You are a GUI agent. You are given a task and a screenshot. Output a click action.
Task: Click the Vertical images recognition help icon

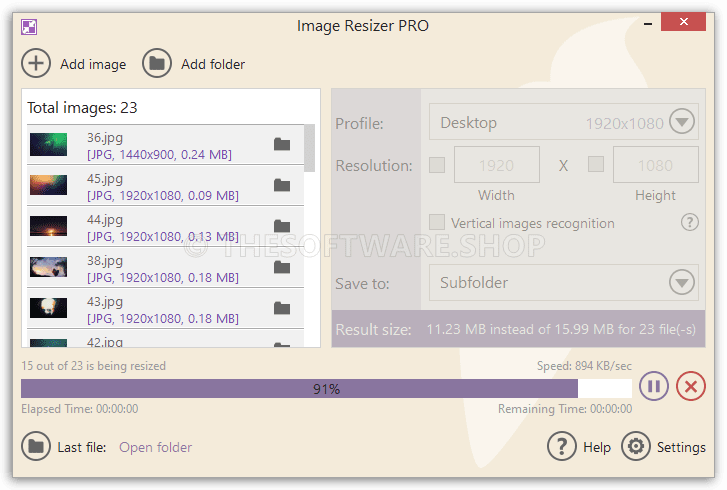point(690,223)
